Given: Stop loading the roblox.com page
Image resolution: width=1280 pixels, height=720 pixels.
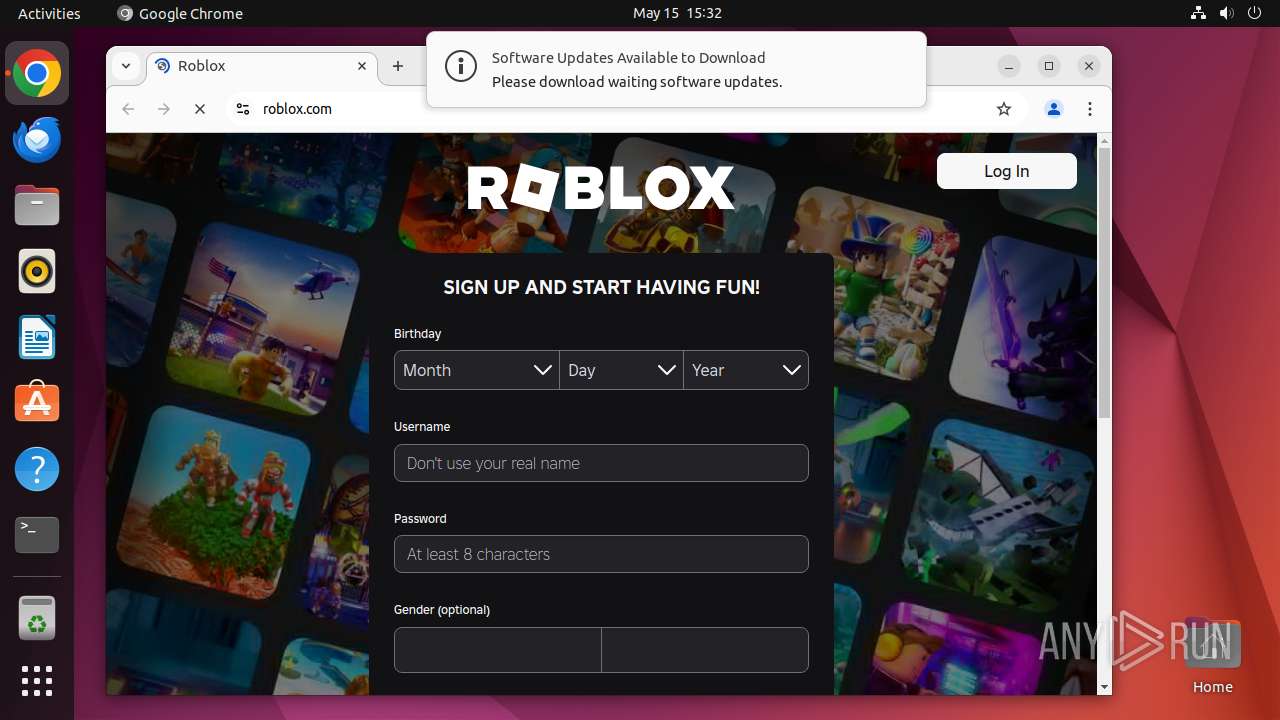Looking at the screenshot, I should tap(200, 109).
